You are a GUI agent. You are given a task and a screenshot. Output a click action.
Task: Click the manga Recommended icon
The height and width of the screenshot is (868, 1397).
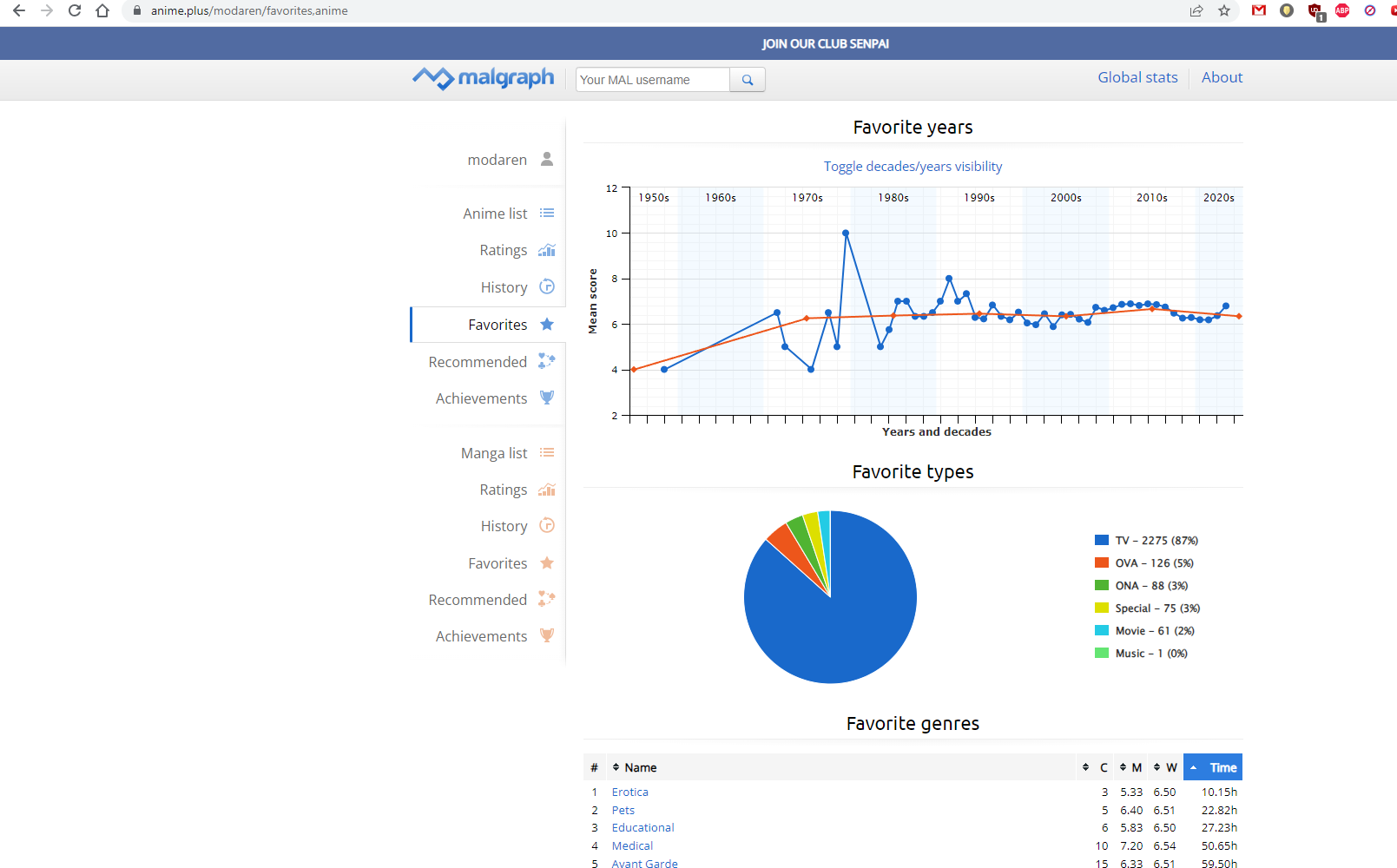547,599
